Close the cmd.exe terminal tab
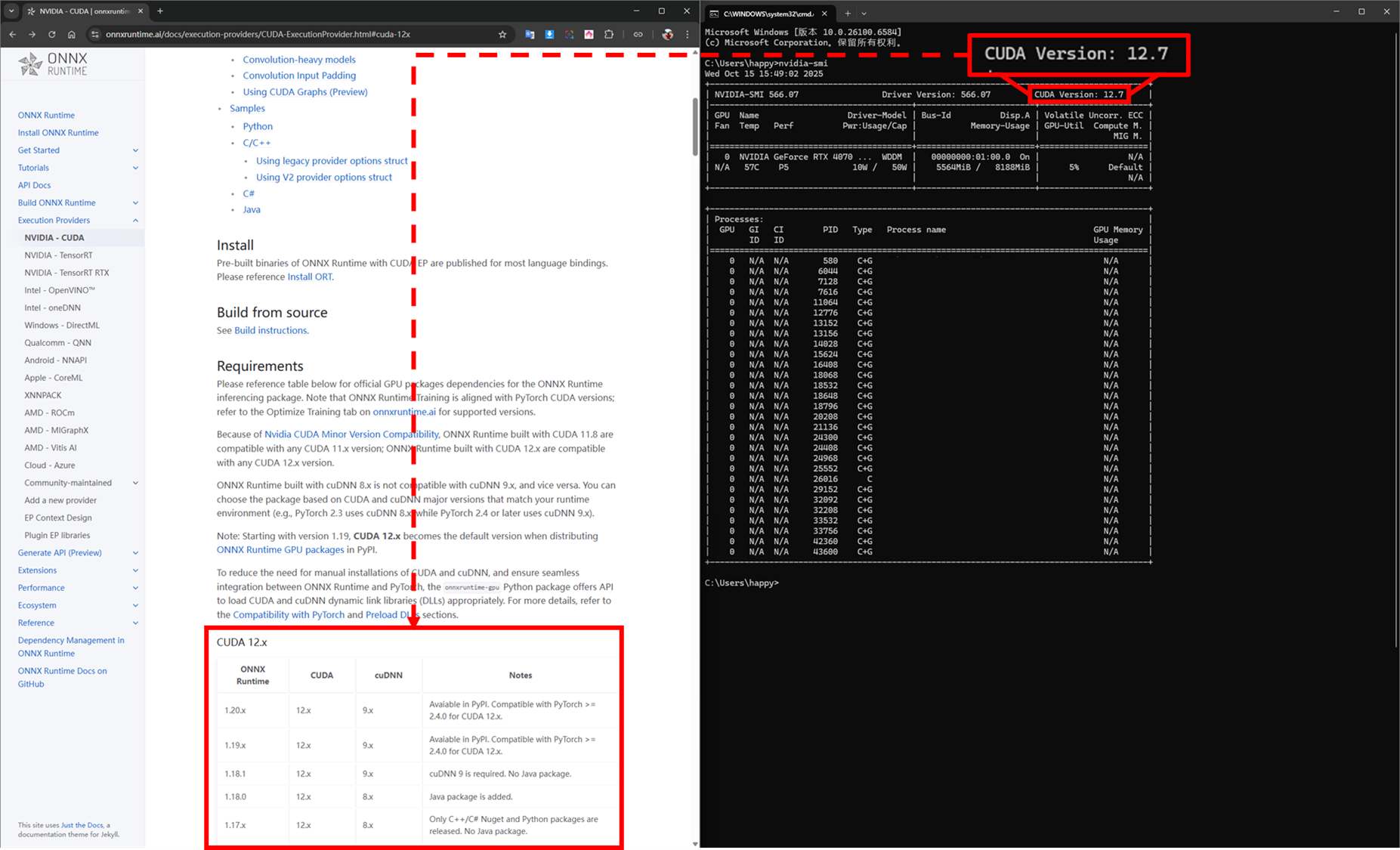This screenshot has height=850, width=1400. pos(824,13)
